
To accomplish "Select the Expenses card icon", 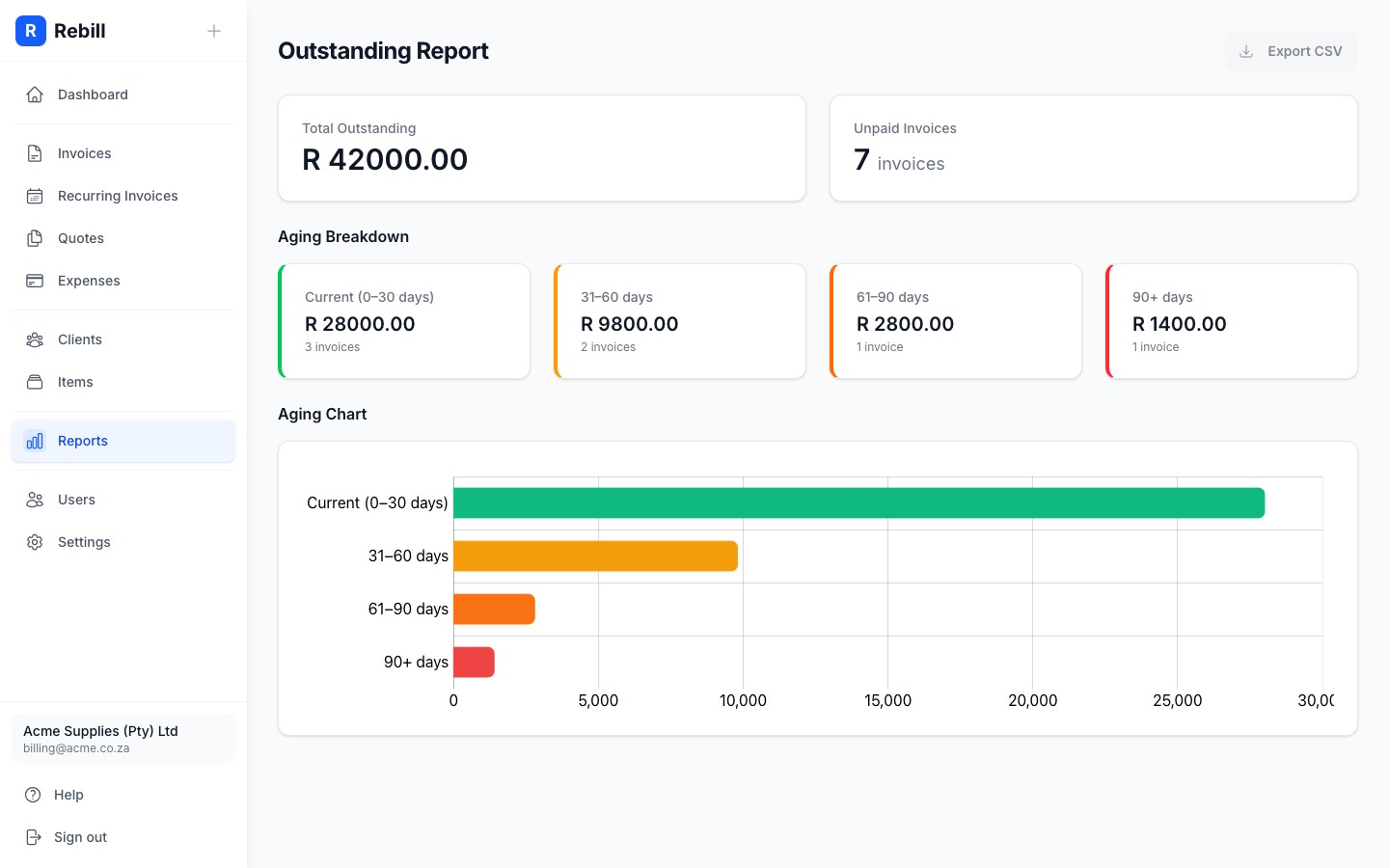I will tap(35, 281).
